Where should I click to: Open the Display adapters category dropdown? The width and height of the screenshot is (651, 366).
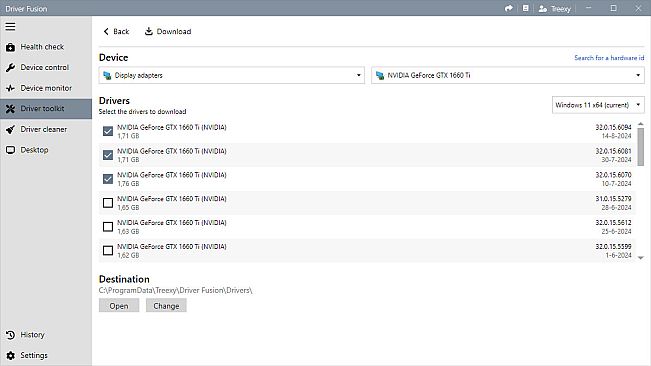232,76
